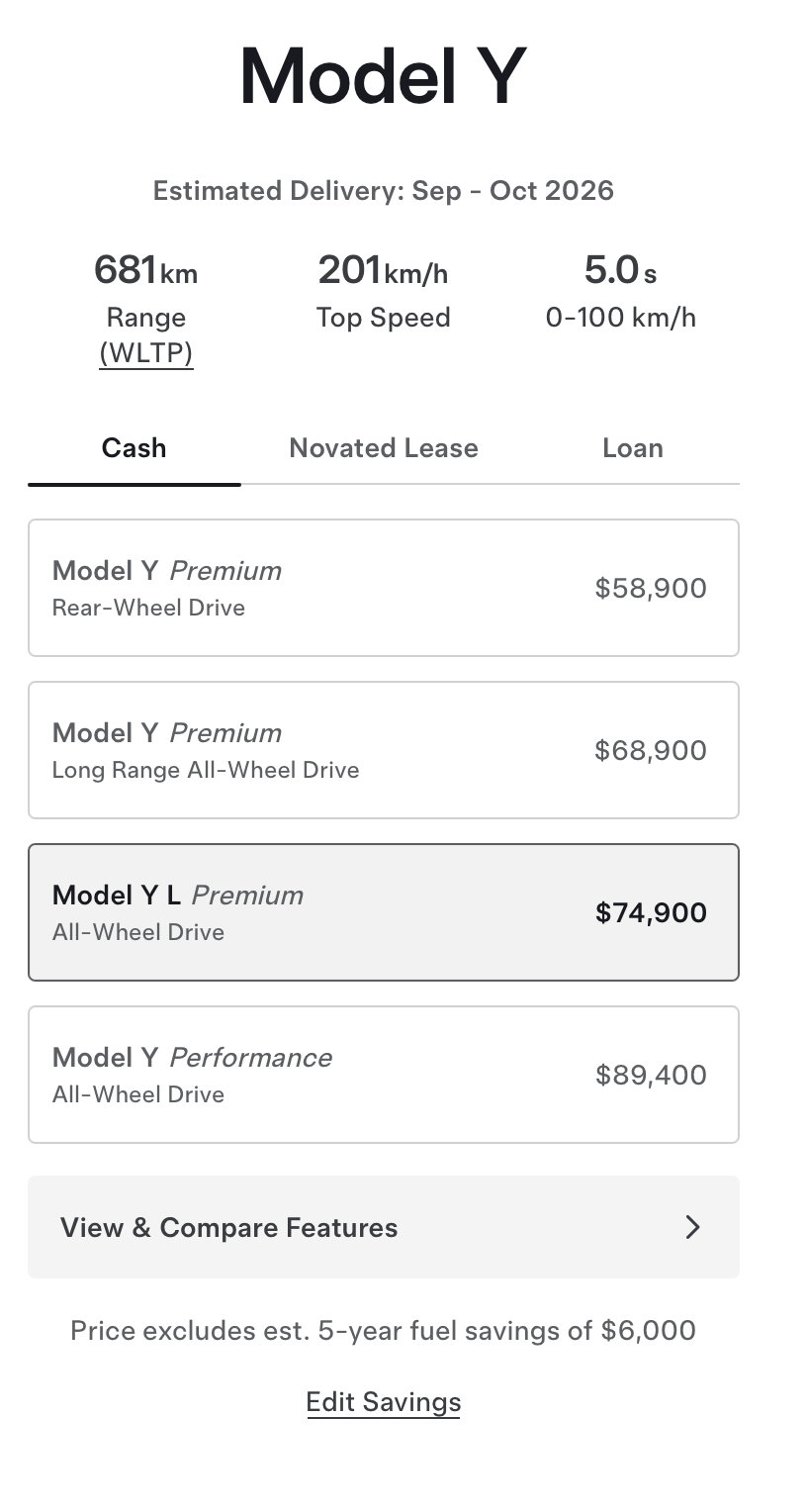Click the $89,400 Performance price

(651, 1075)
